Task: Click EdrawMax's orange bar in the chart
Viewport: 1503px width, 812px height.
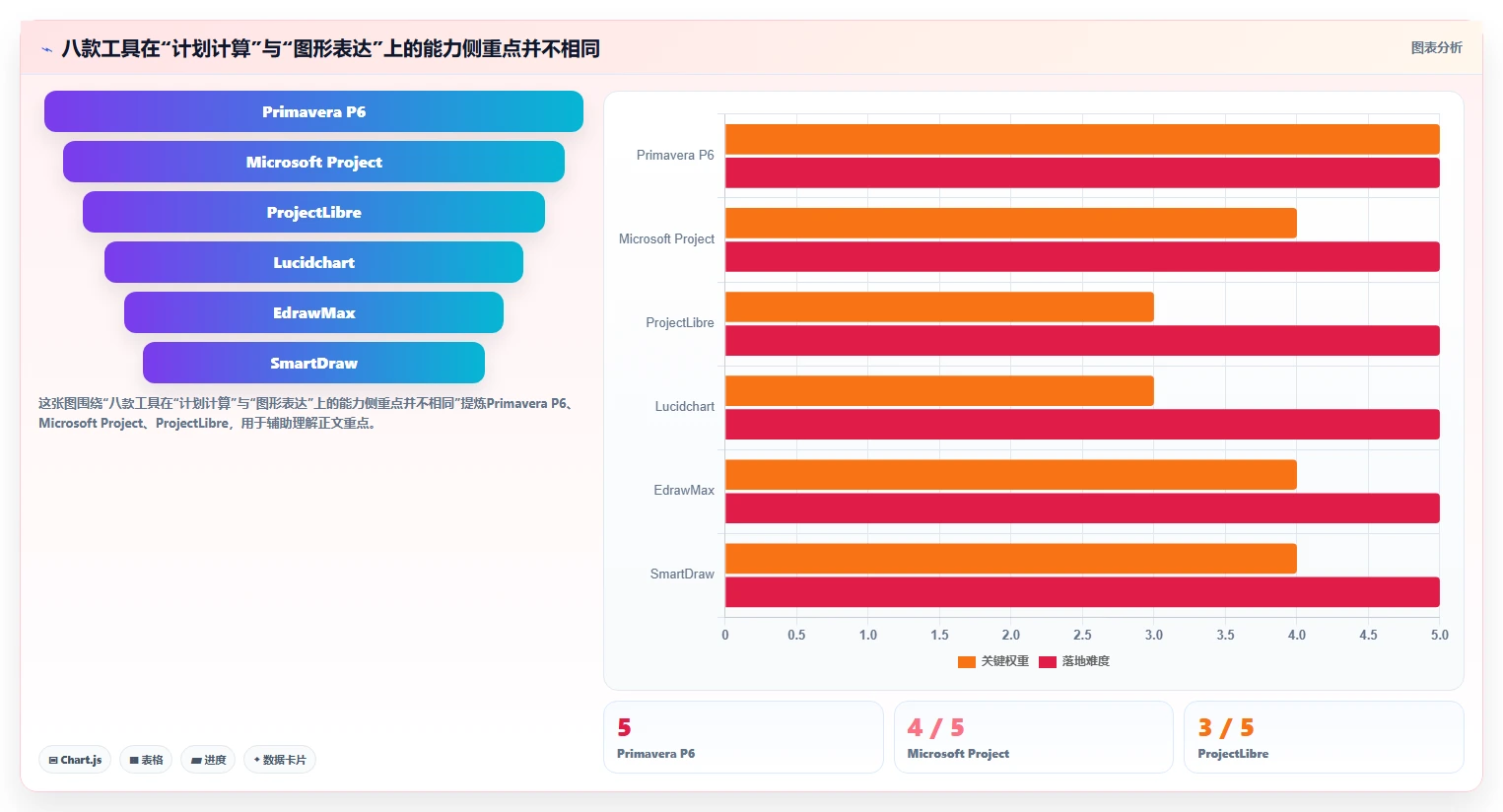Action: coord(1011,474)
